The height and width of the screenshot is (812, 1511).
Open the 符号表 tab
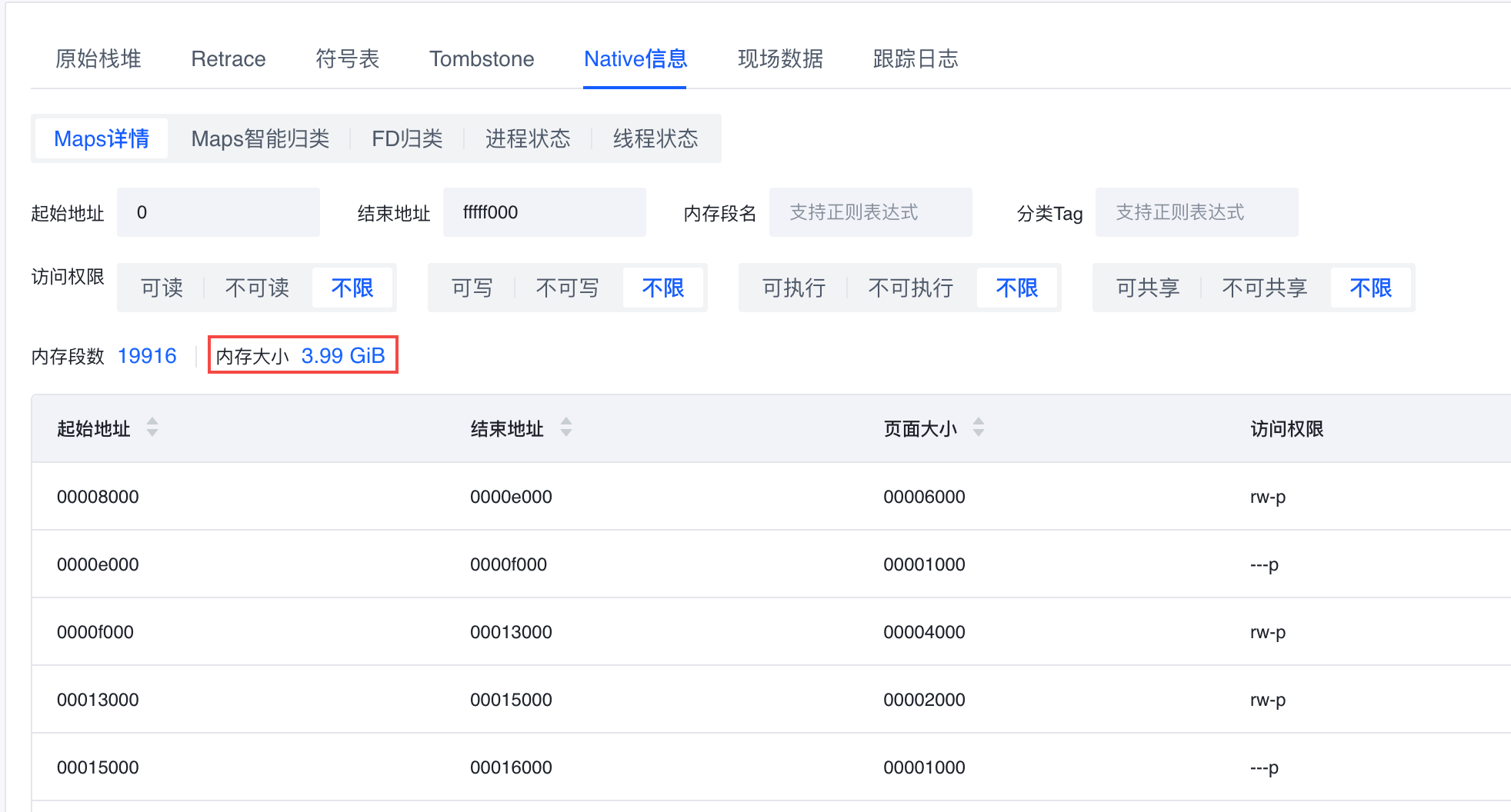(x=348, y=58)
